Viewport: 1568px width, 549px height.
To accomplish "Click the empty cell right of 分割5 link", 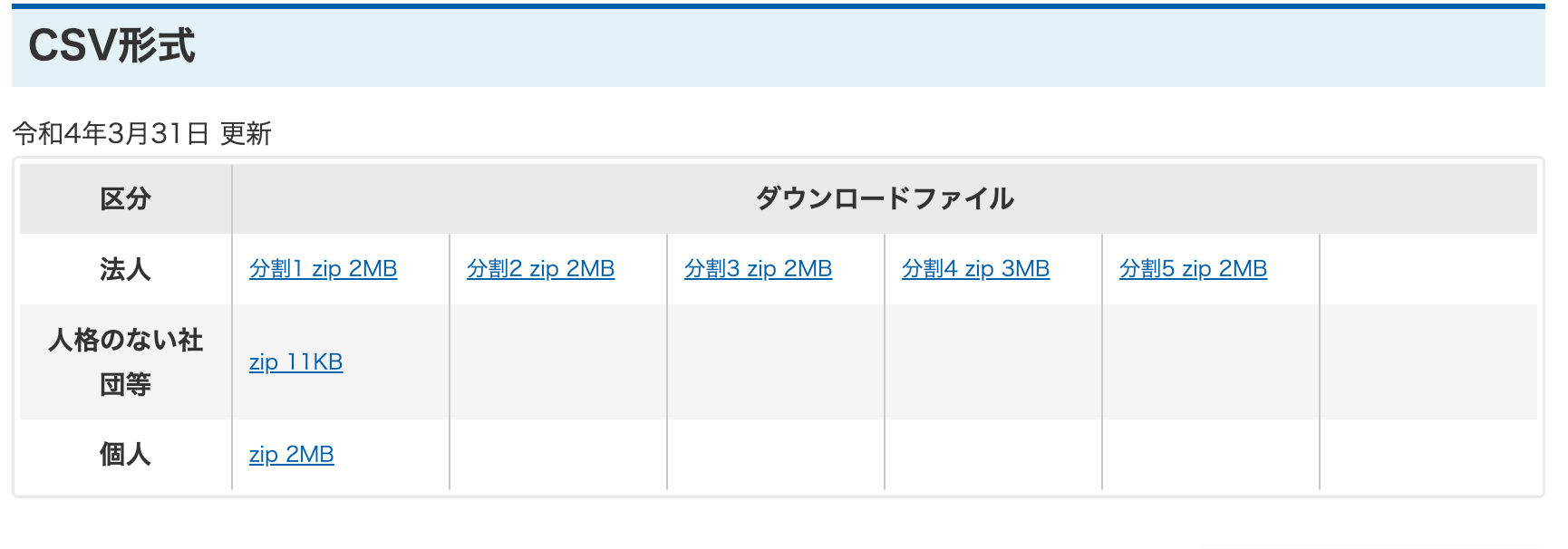I will click(1428, 269).
